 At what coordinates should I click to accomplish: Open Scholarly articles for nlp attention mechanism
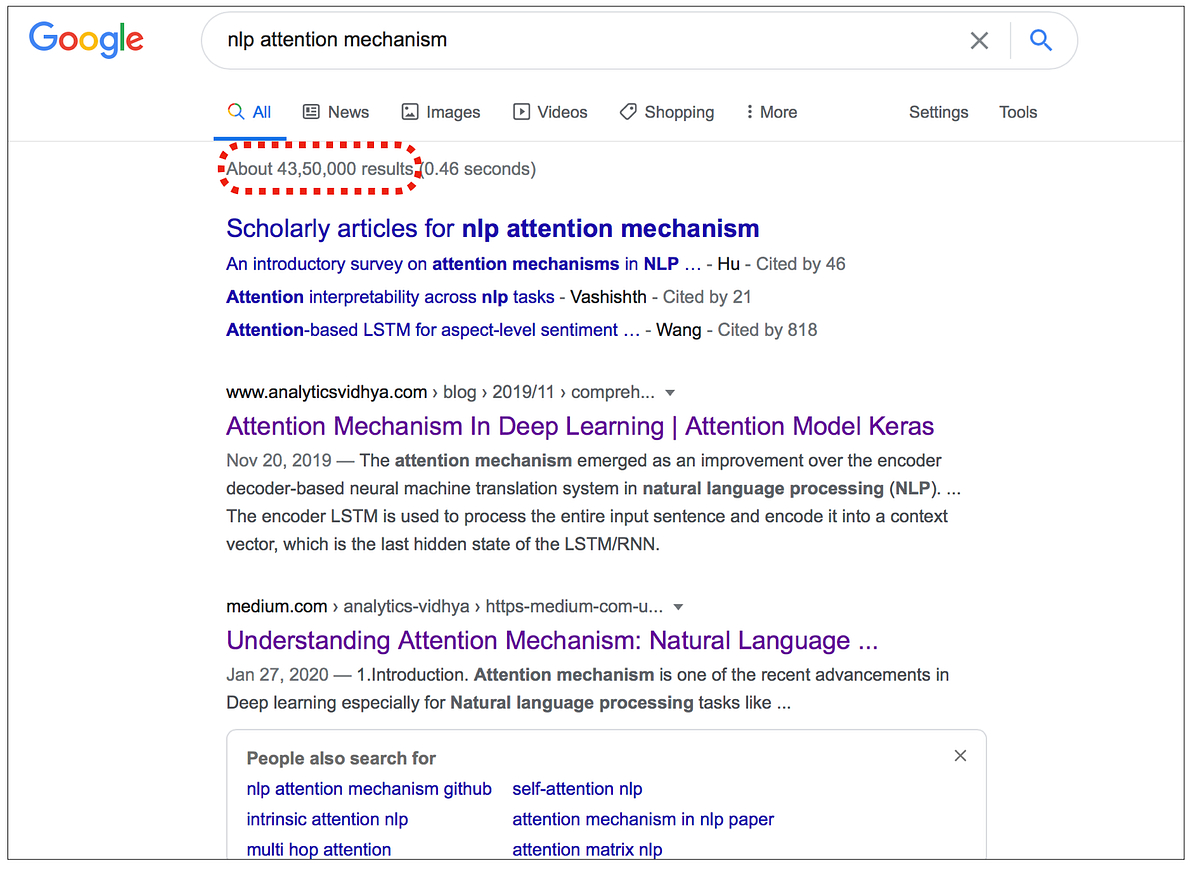pyautogui.click(x=493, y=228)
